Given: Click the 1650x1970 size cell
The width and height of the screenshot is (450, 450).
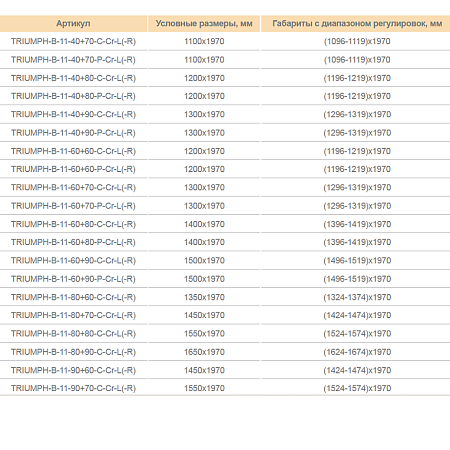Looking at the screenshot, I should click(204, 352).
